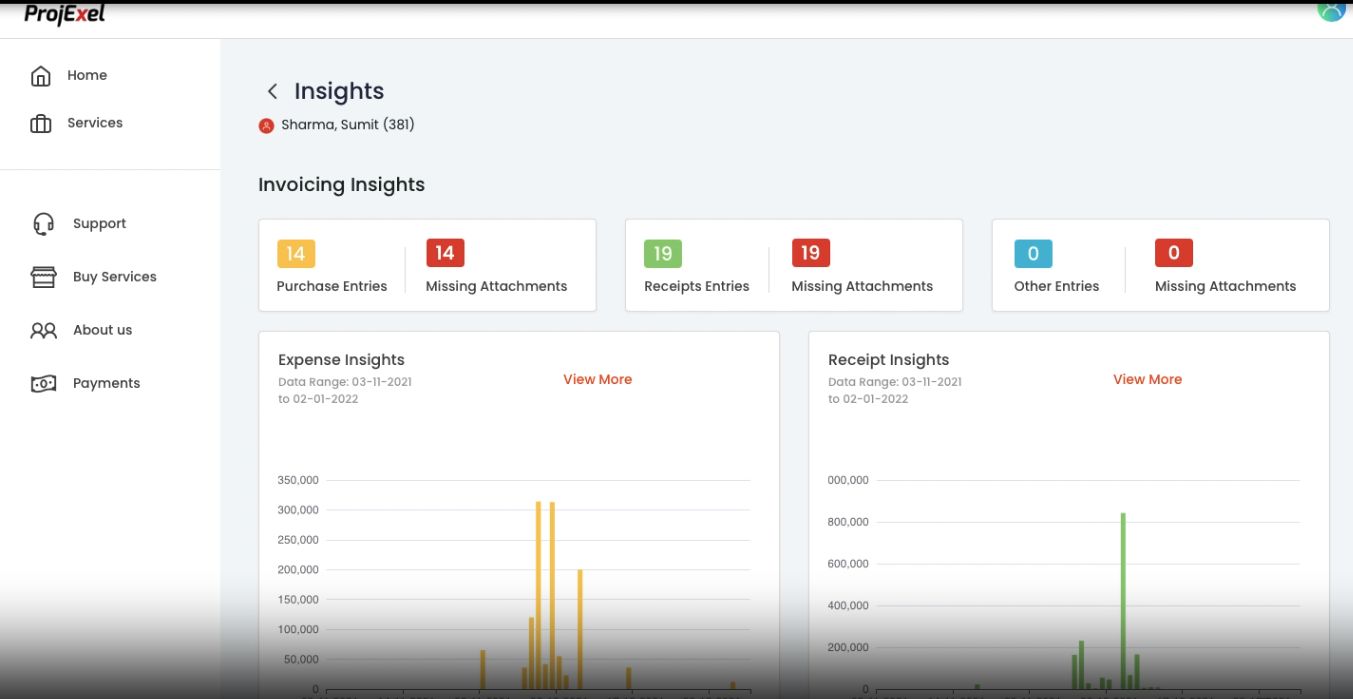Click the Expense Insights card title
Viewport: 1353px width, 699px height.
[341, 360]
